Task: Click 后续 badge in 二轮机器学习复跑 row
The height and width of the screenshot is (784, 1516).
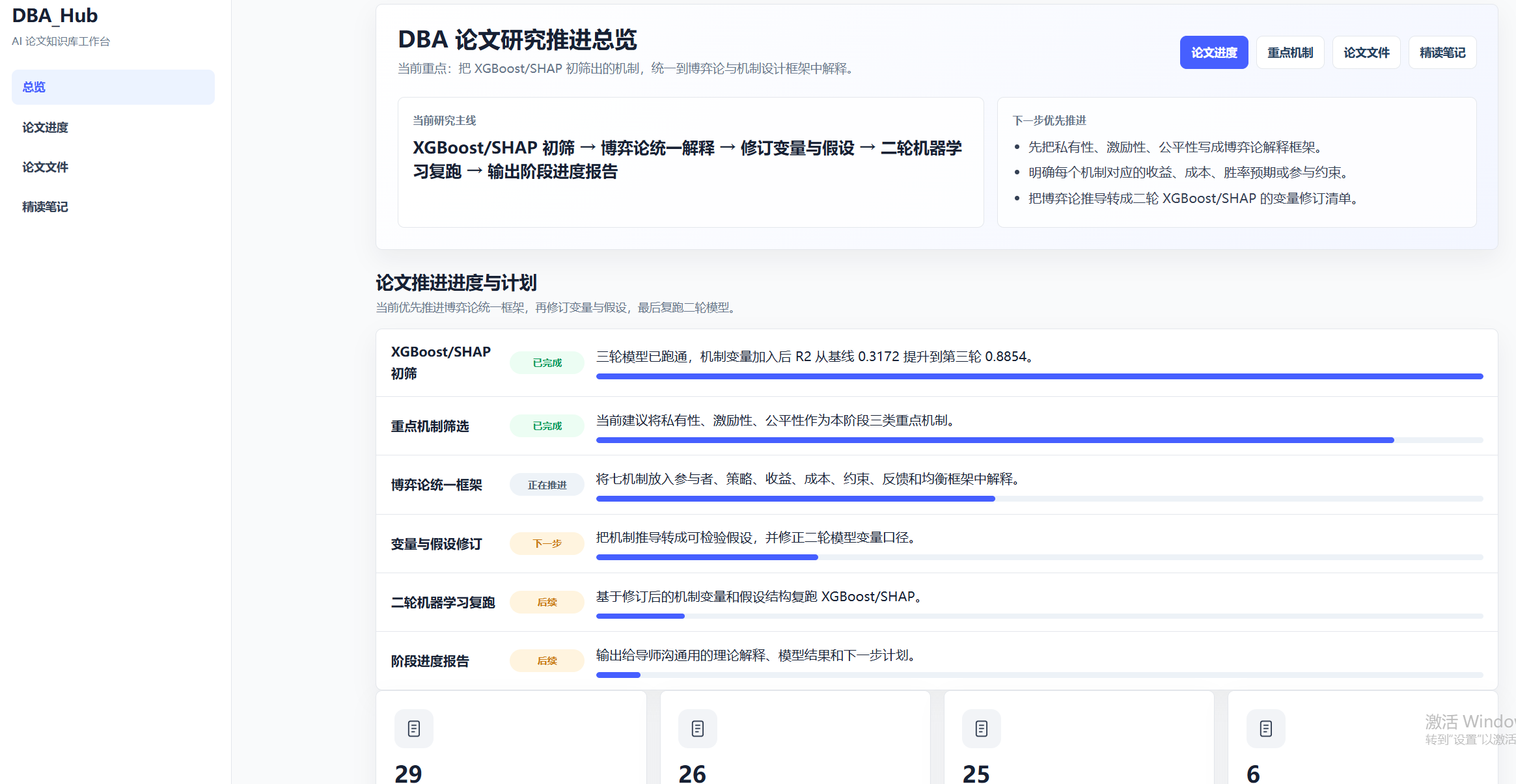Action: (547, 602)
